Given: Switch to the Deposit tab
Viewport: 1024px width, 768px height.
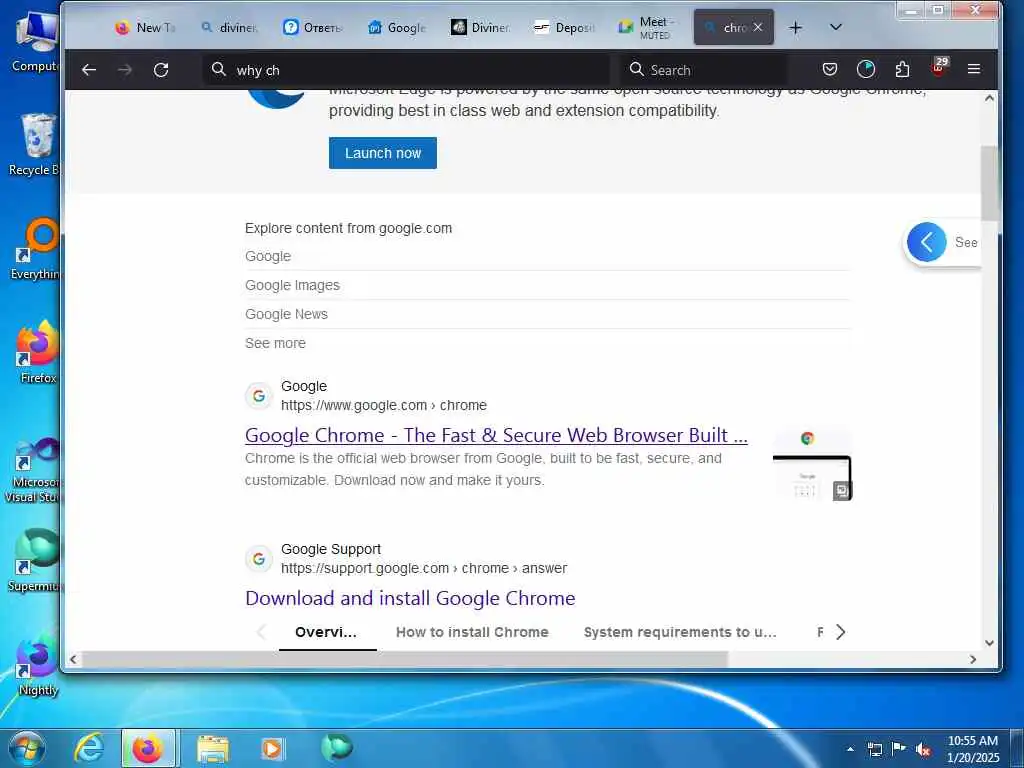Looking at the screenshot, I should click(564, 27).
